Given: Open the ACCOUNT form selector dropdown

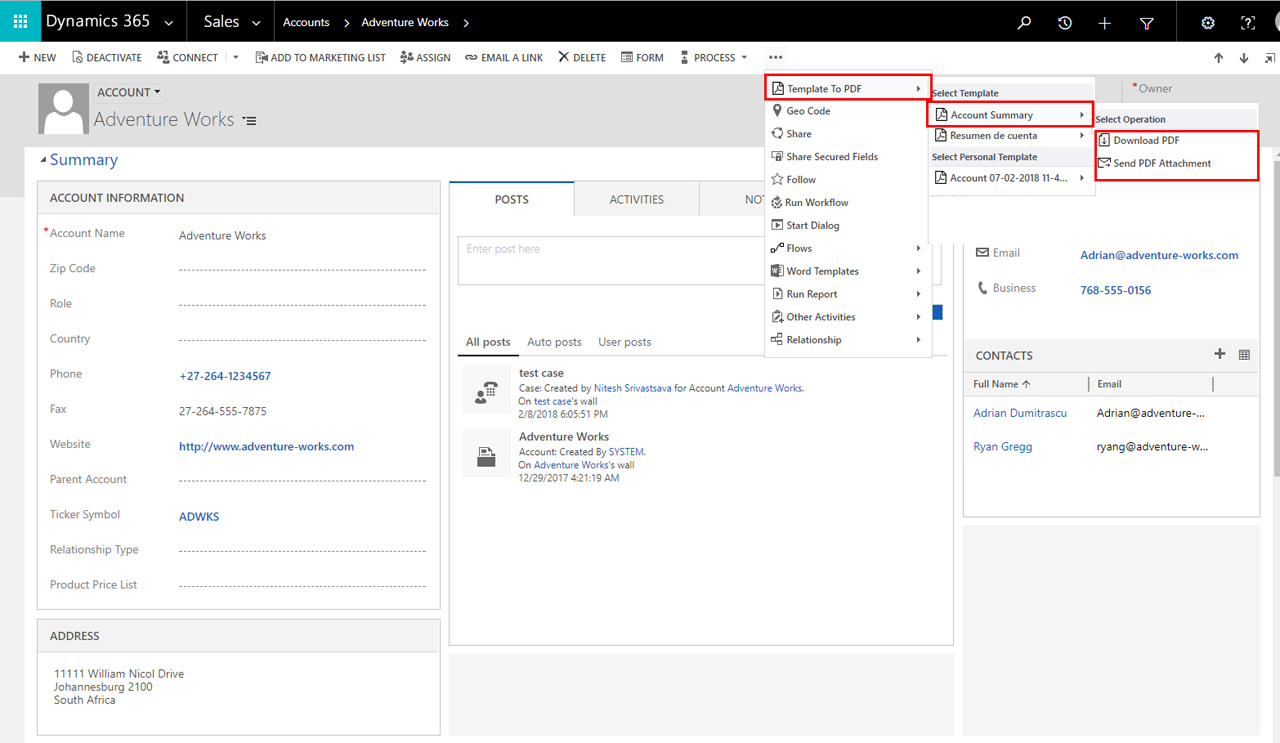Looking at the screenshot, I should (130, 92).
